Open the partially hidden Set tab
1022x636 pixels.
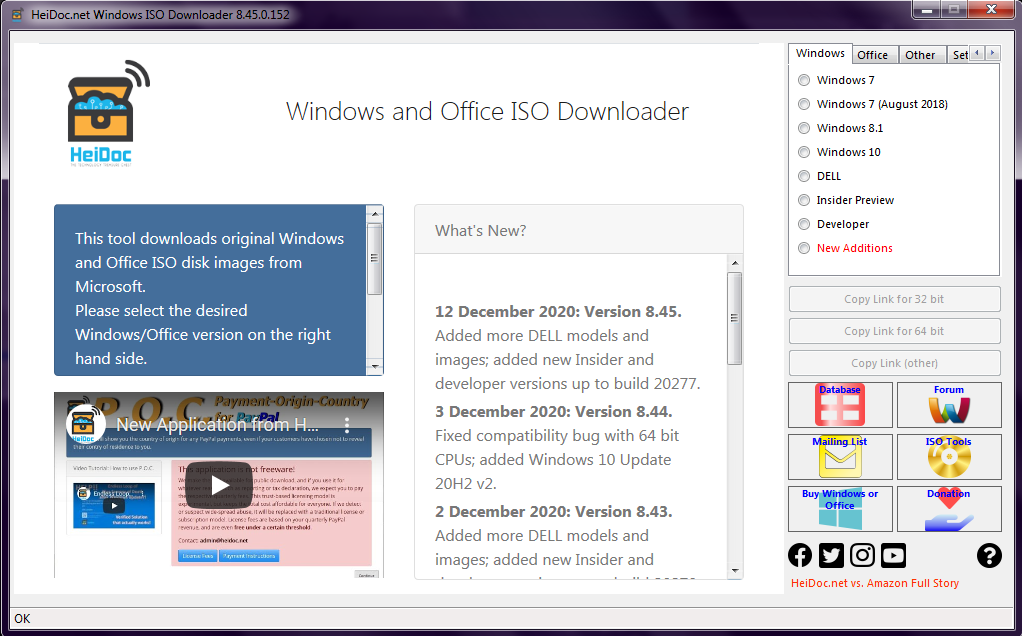(959, 55)
